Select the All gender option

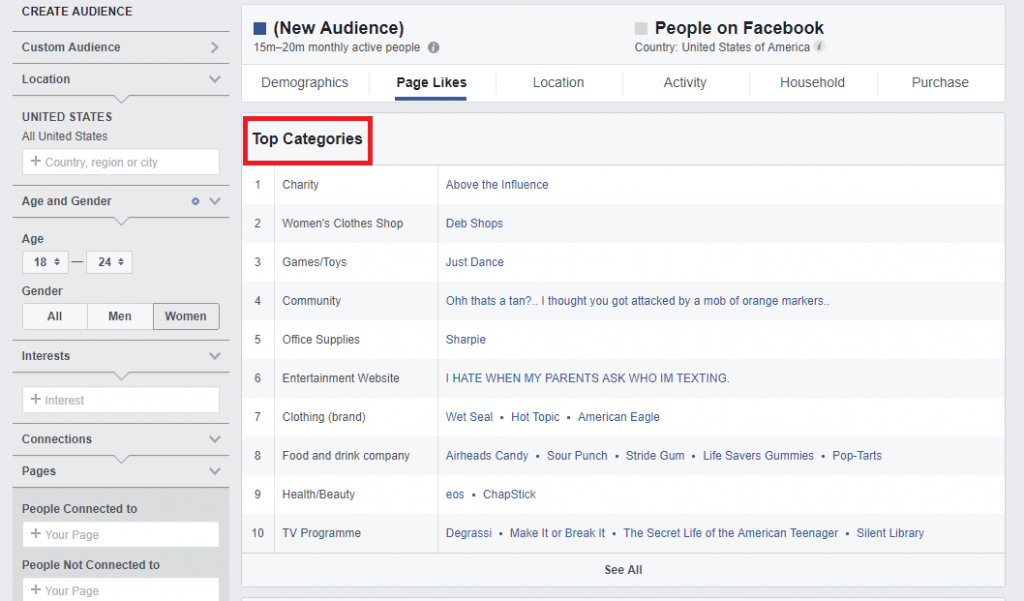point(54,316)
